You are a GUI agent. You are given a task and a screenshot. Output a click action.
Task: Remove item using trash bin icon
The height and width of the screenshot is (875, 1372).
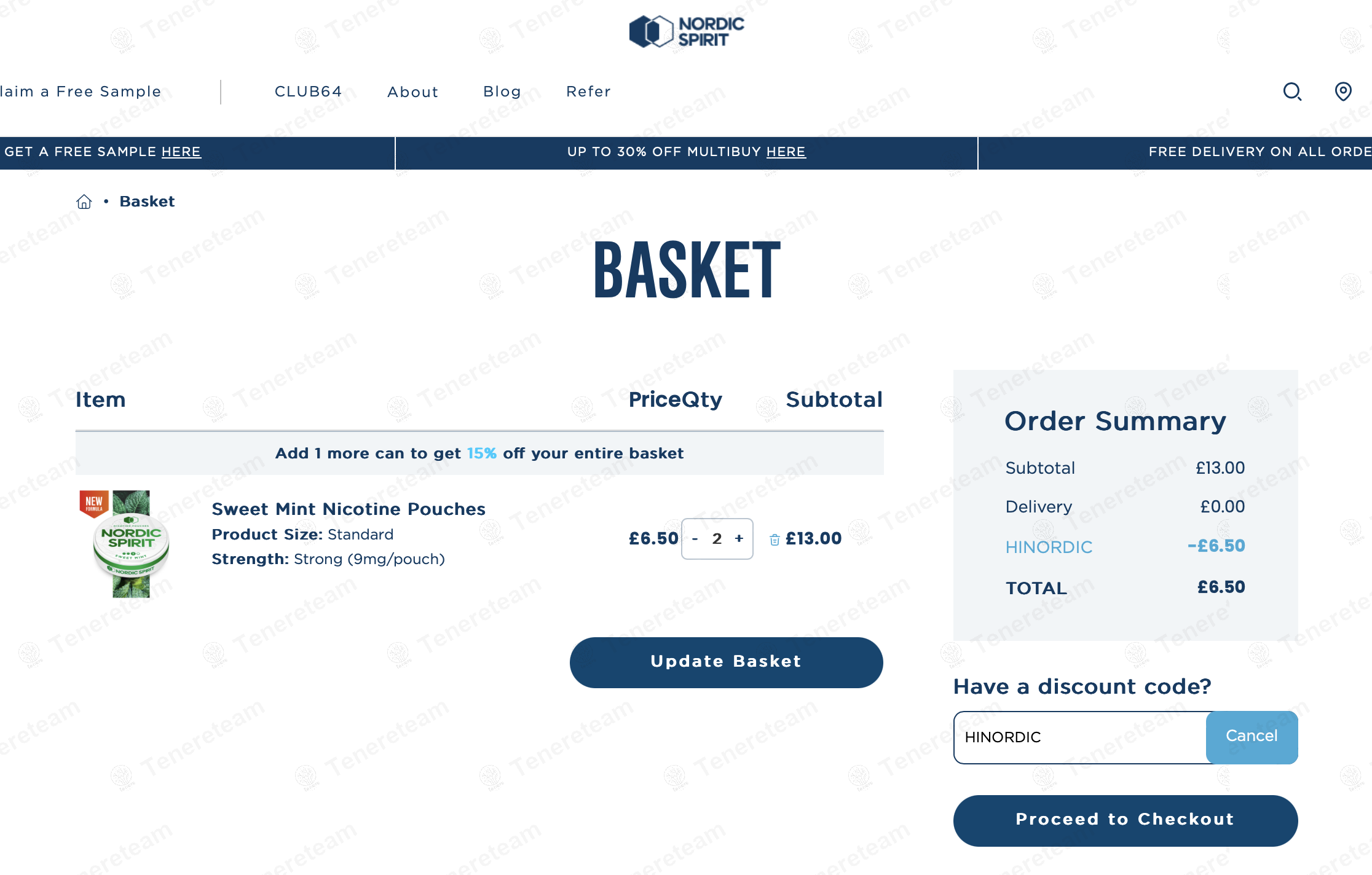[x=775, y=540]
